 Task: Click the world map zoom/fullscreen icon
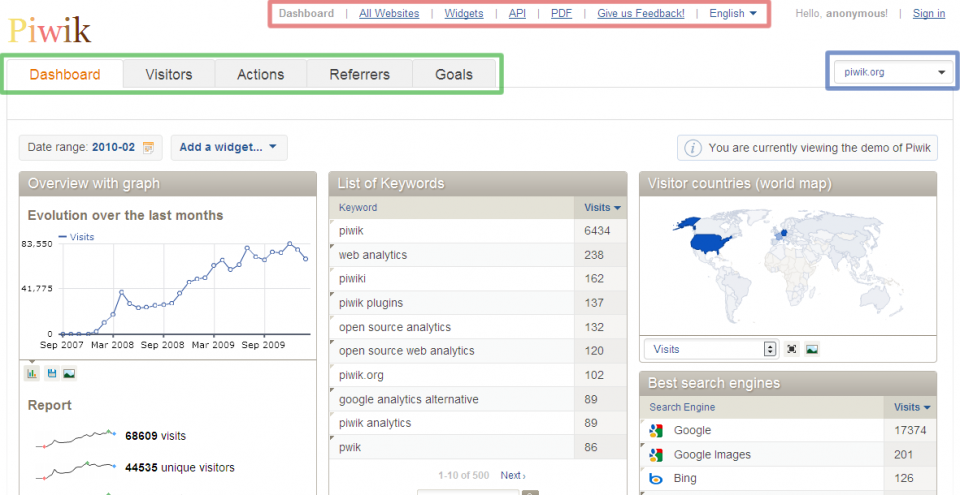(792, 349)
